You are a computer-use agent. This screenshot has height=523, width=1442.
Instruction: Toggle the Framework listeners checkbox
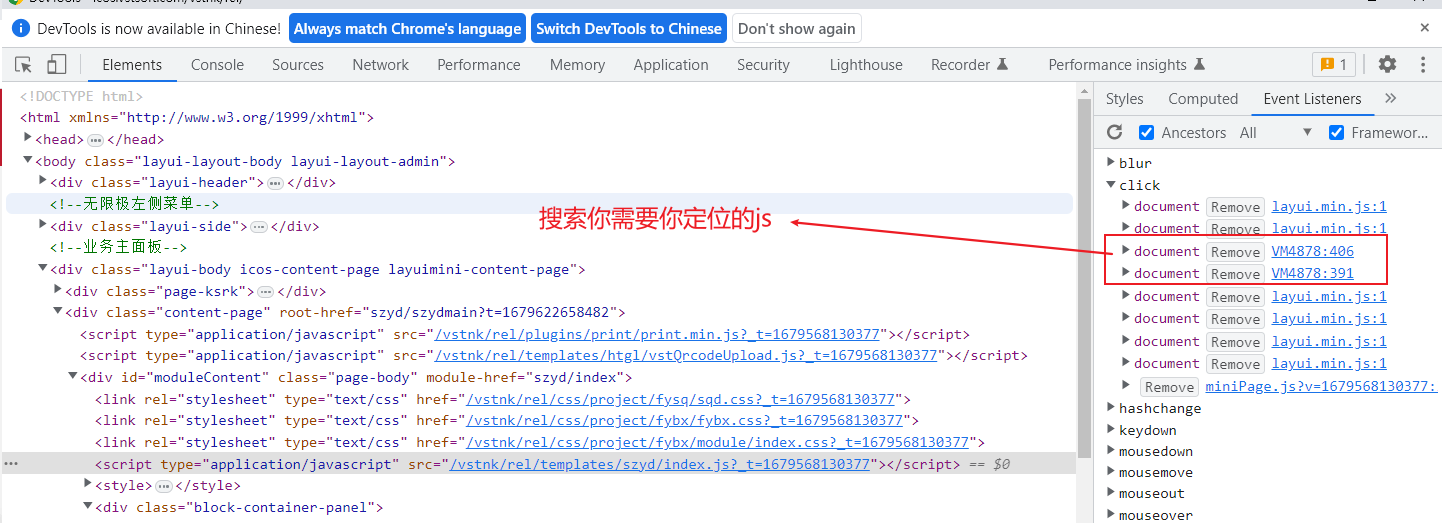[1336, 132]
